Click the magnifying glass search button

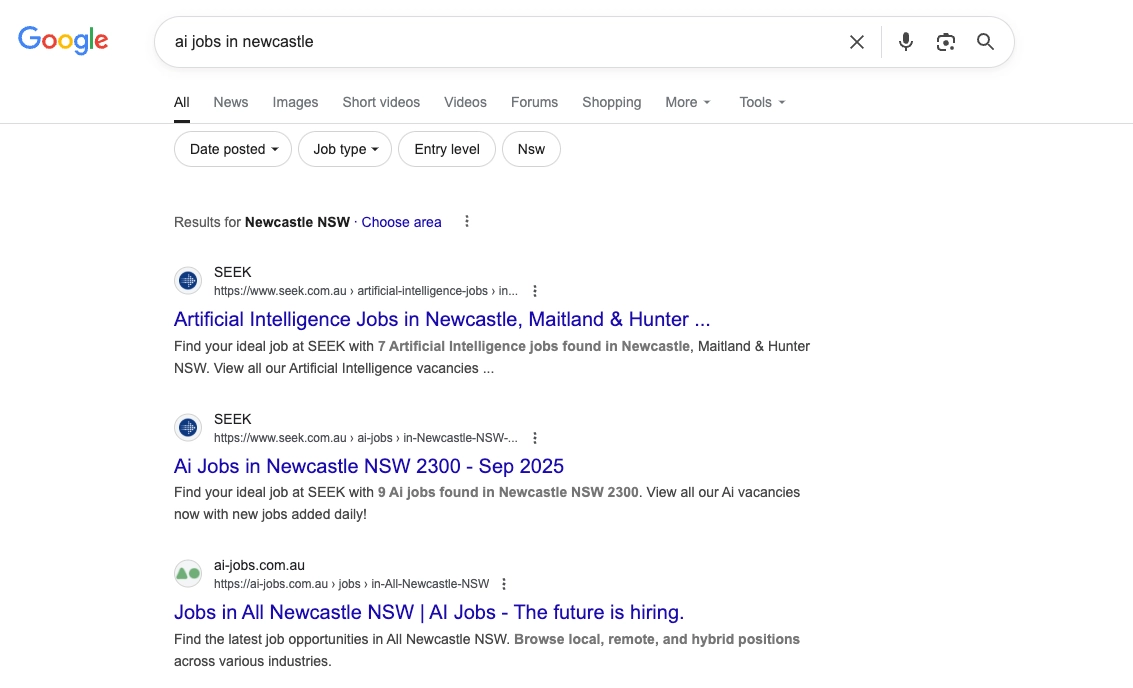coord(985,42)
